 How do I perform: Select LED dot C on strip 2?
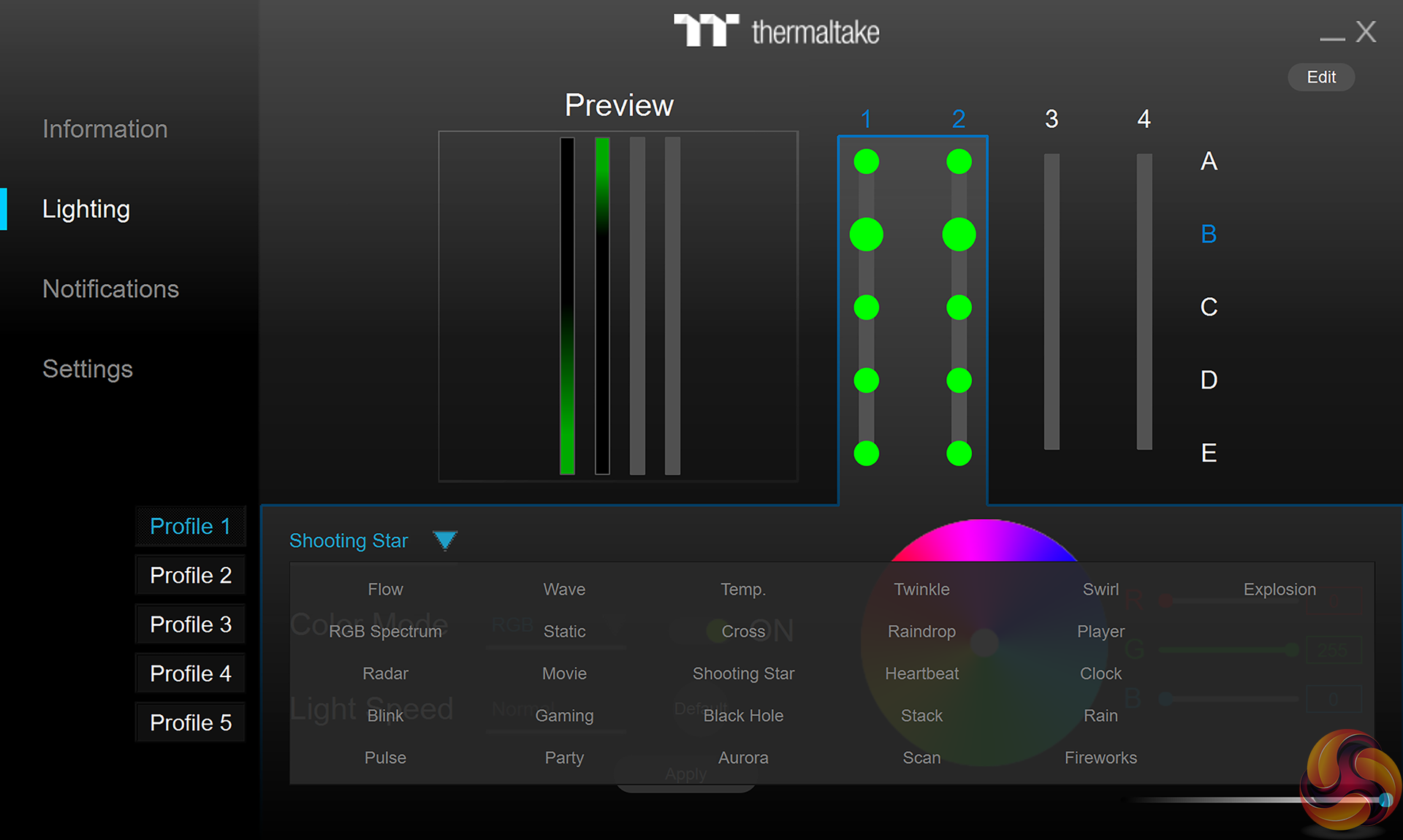tap(959, 308)
